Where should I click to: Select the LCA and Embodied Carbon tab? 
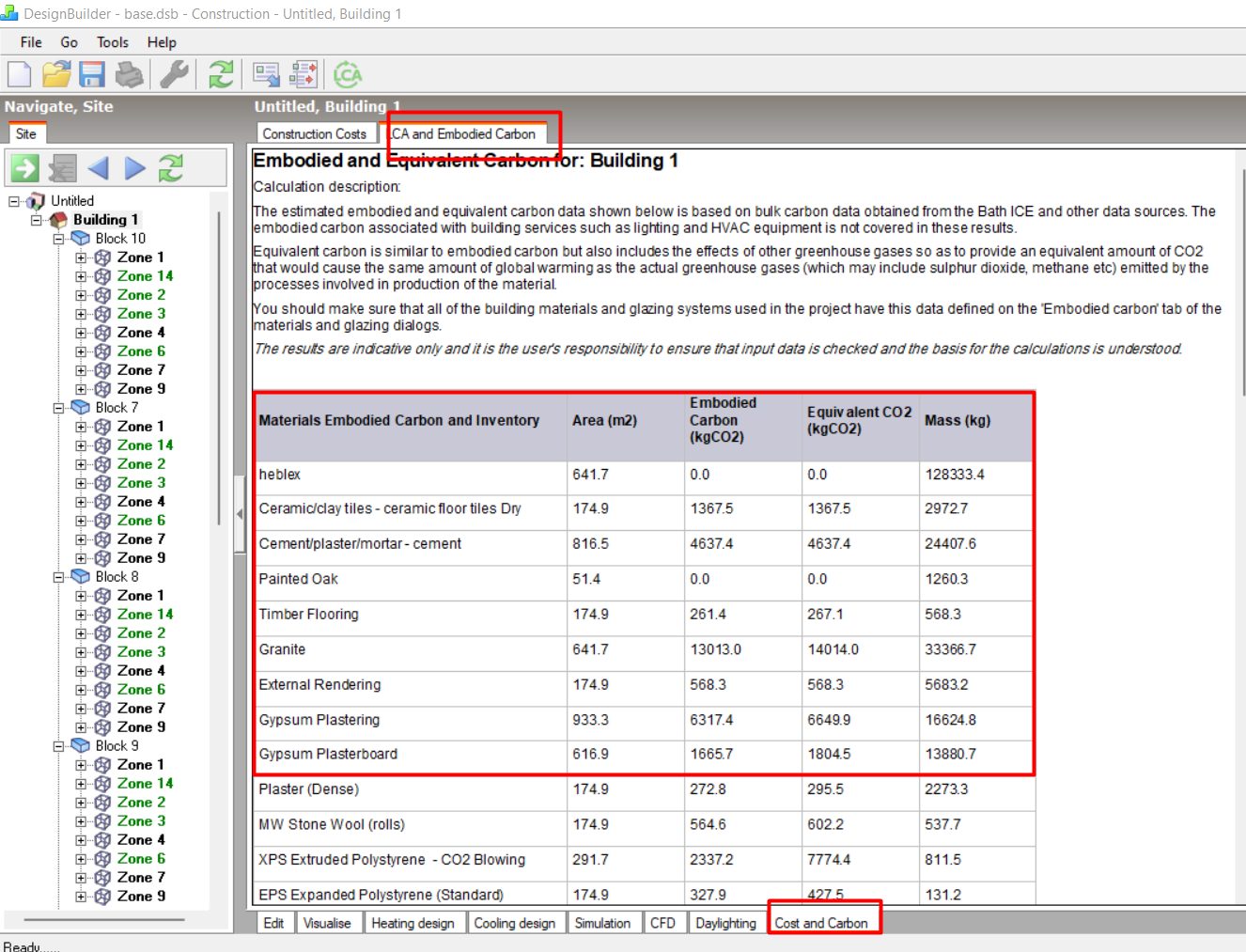coord(462,133)
